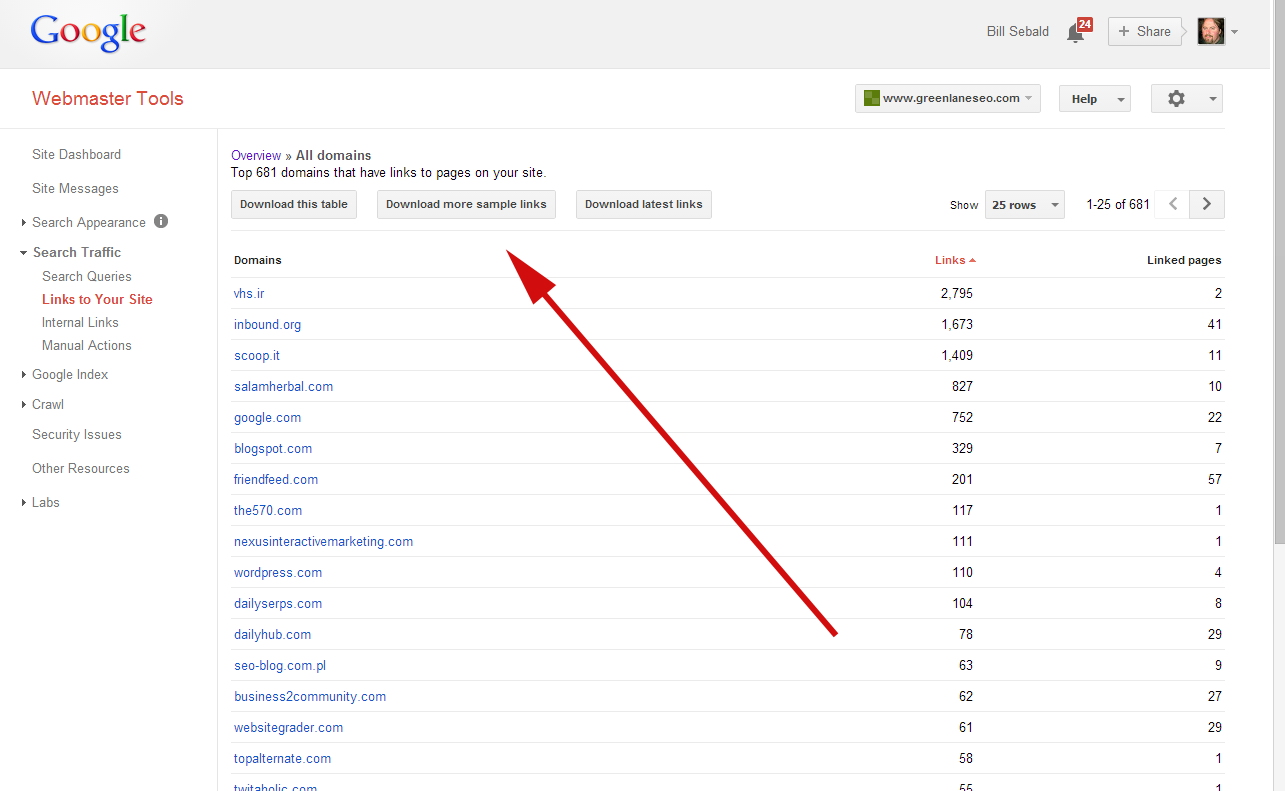
Task: Click the 1,673 links count for inbound.org
Action: (956, 324)
